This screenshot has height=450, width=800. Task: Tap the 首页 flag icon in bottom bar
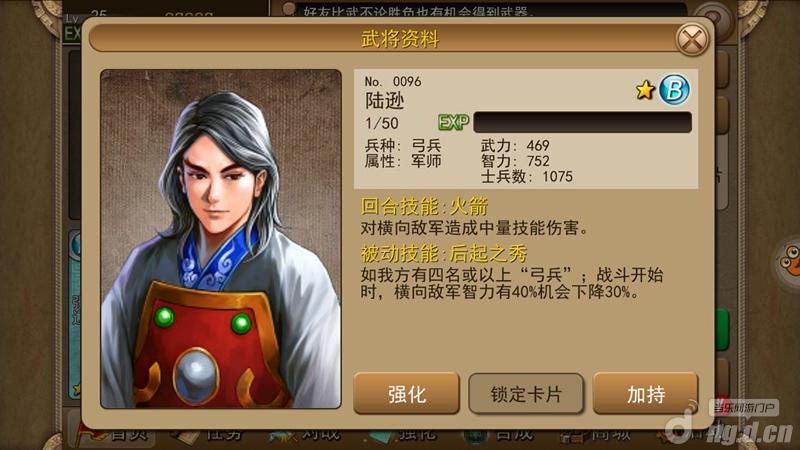[x=89, y=436]
